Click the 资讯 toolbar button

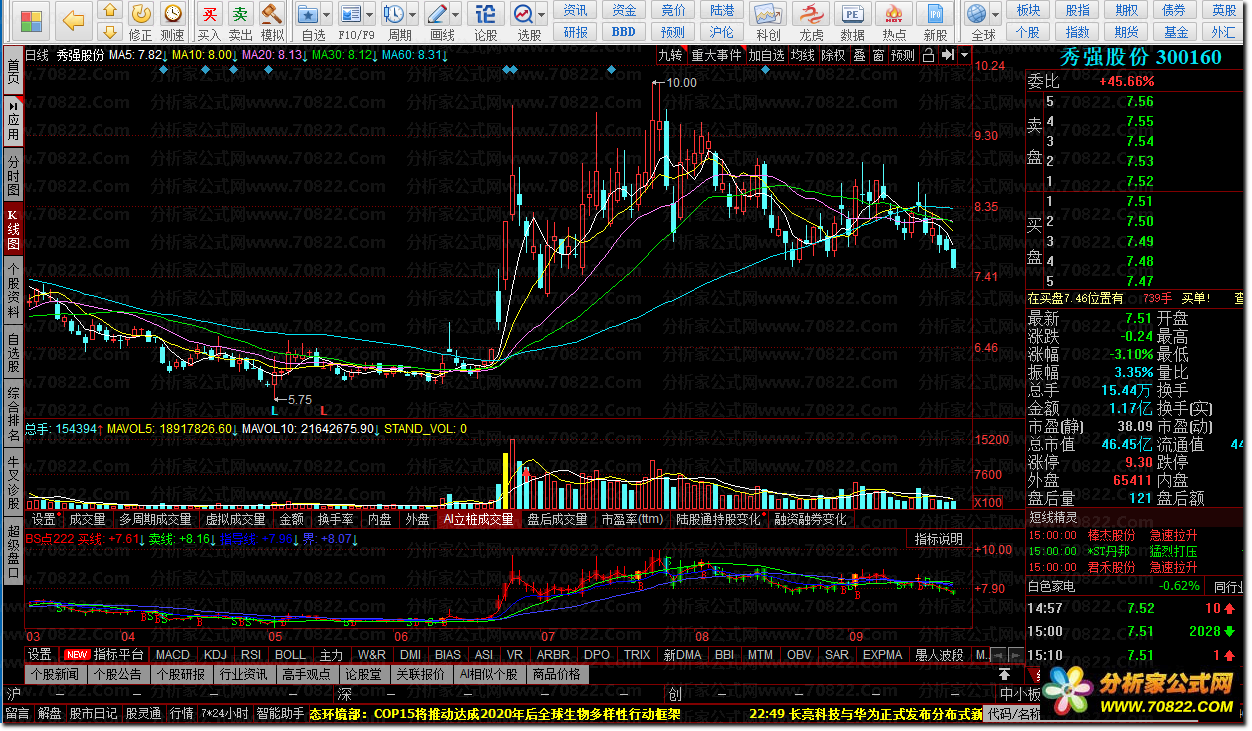(x=575, y=10)
